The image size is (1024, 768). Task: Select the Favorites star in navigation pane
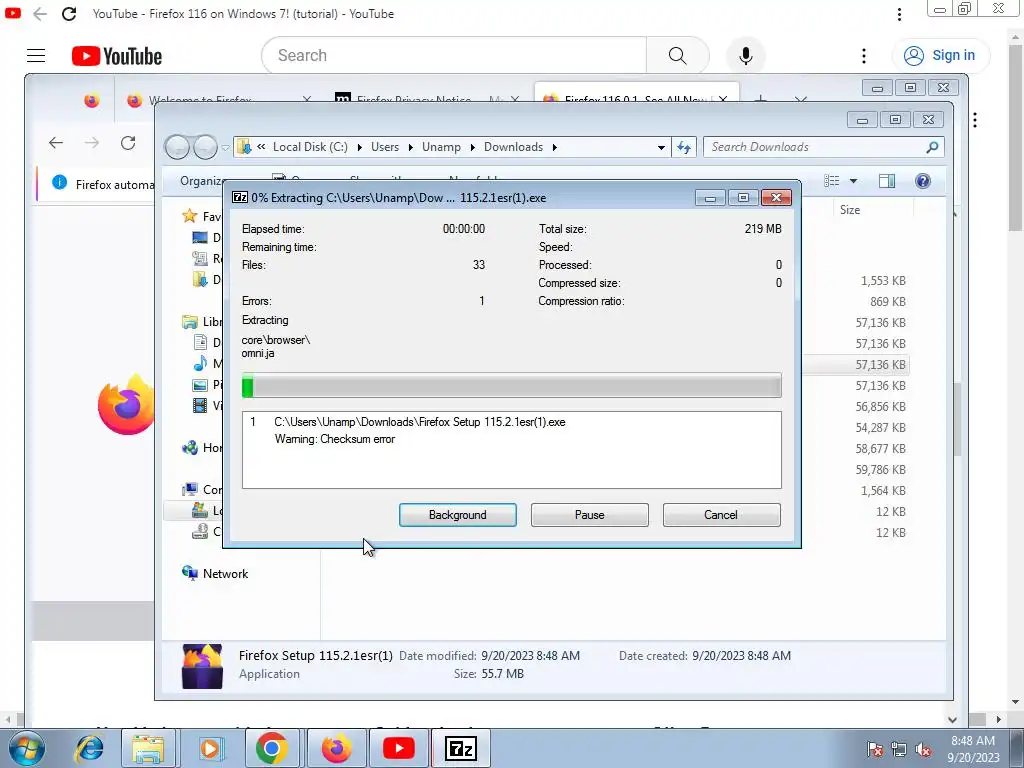(x=189, y=216)
